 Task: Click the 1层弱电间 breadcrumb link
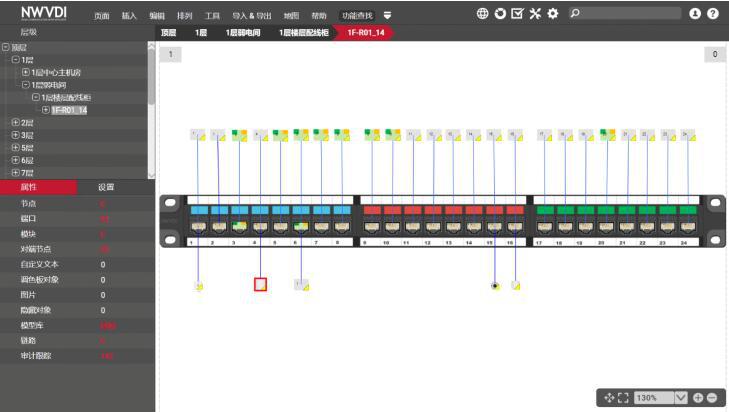coord(243,33)
